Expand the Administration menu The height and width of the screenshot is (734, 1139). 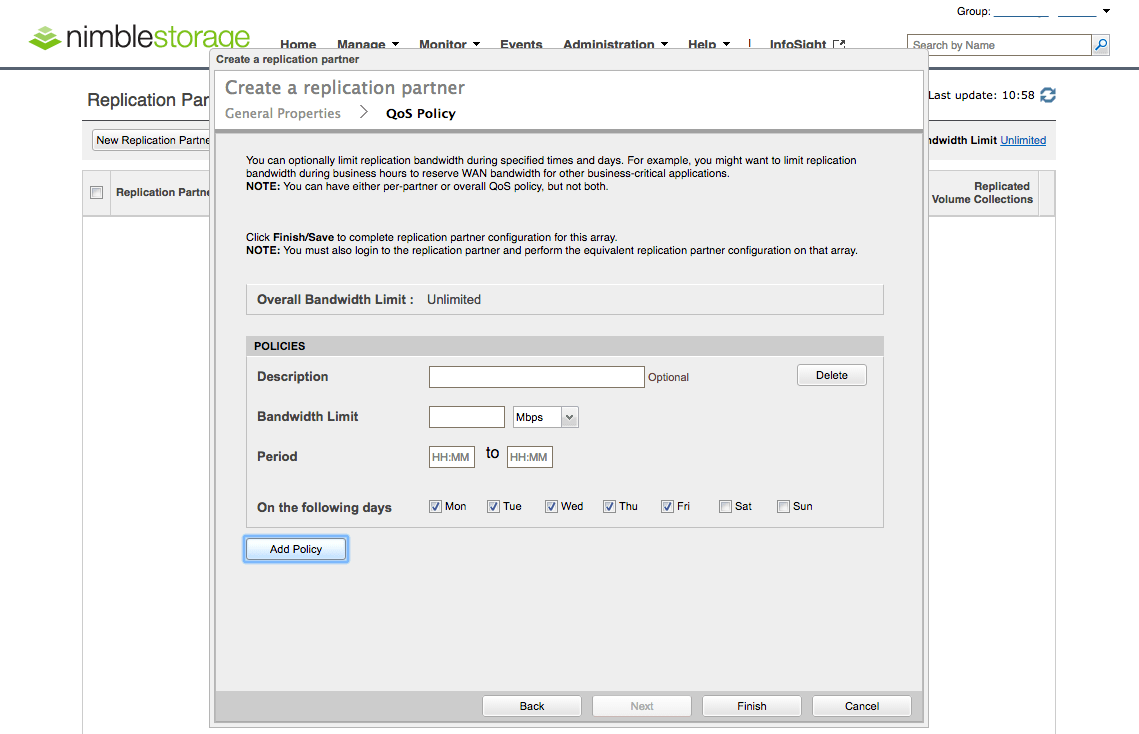[615, 45]
